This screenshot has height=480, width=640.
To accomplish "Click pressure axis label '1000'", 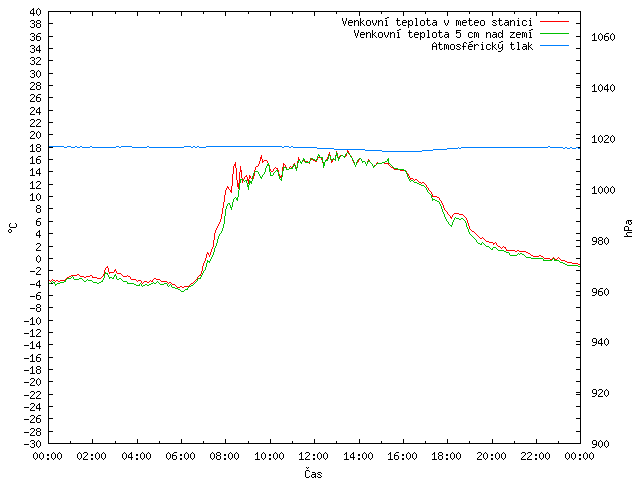I will (603, 190).
